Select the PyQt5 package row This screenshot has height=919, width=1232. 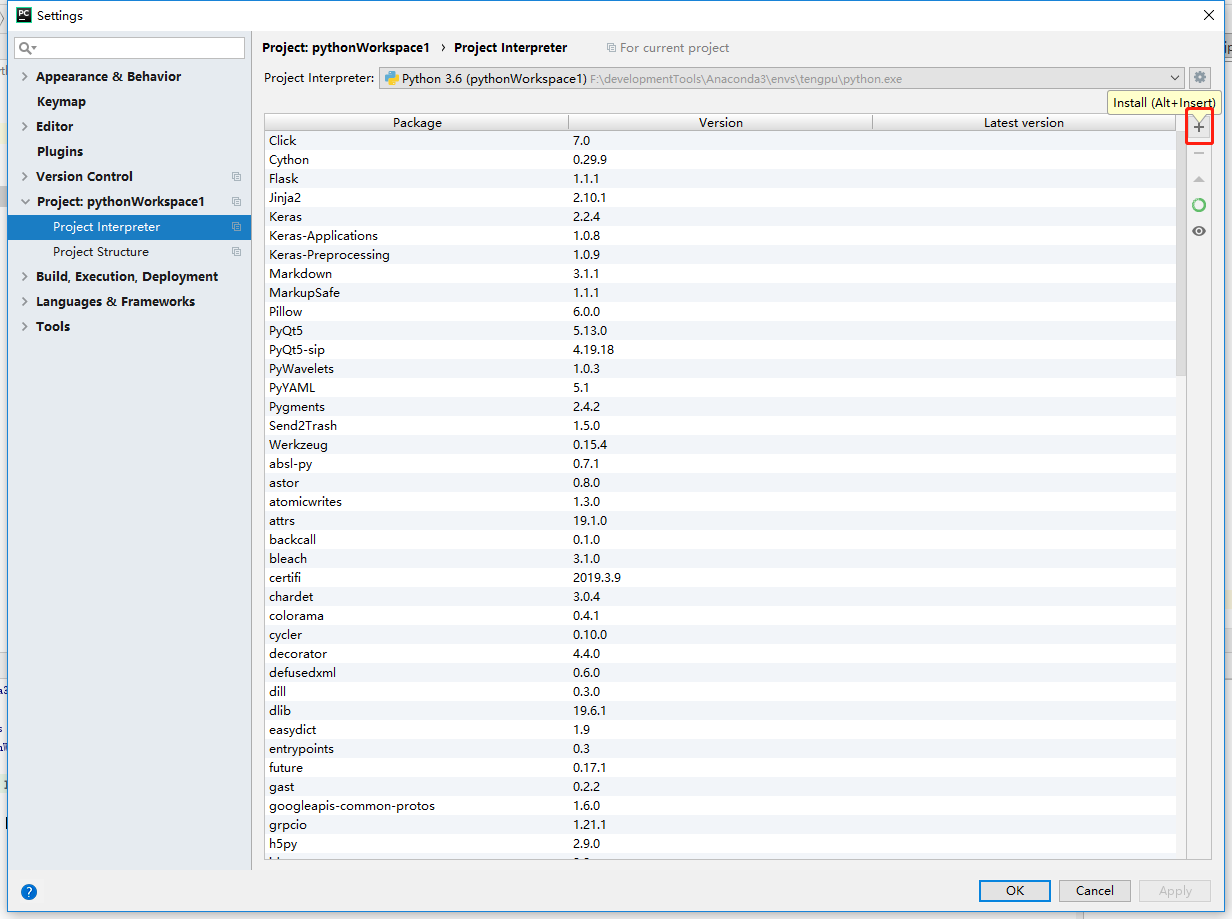[720, 331]
